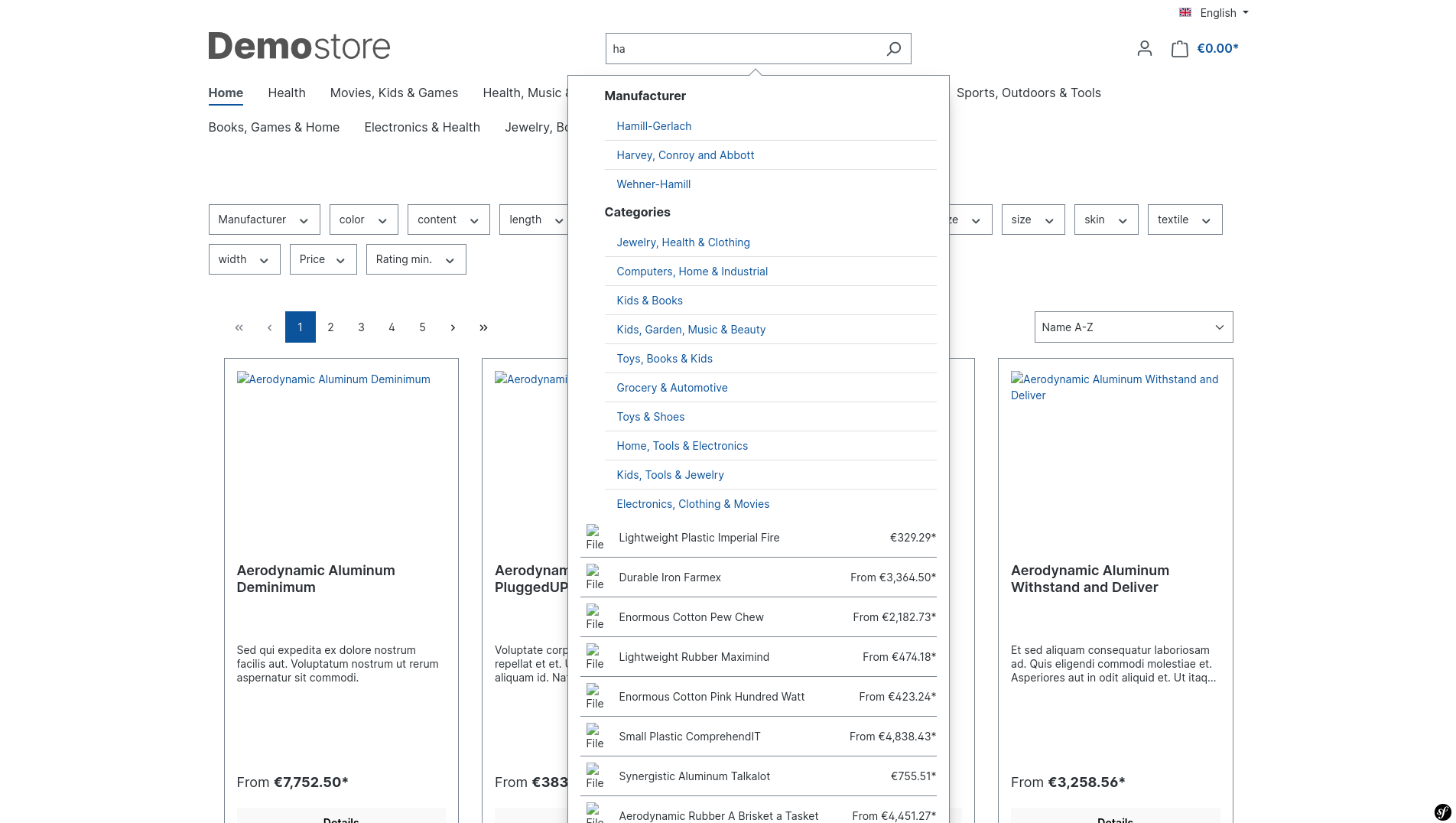Go to pagination page 4
Screen dimensions: 1456x823
click(392, 327)
